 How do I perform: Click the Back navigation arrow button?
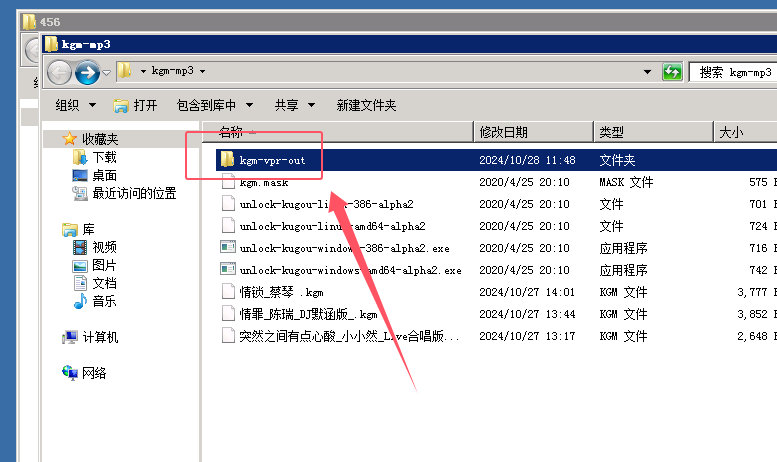click(x=60, y=72)
